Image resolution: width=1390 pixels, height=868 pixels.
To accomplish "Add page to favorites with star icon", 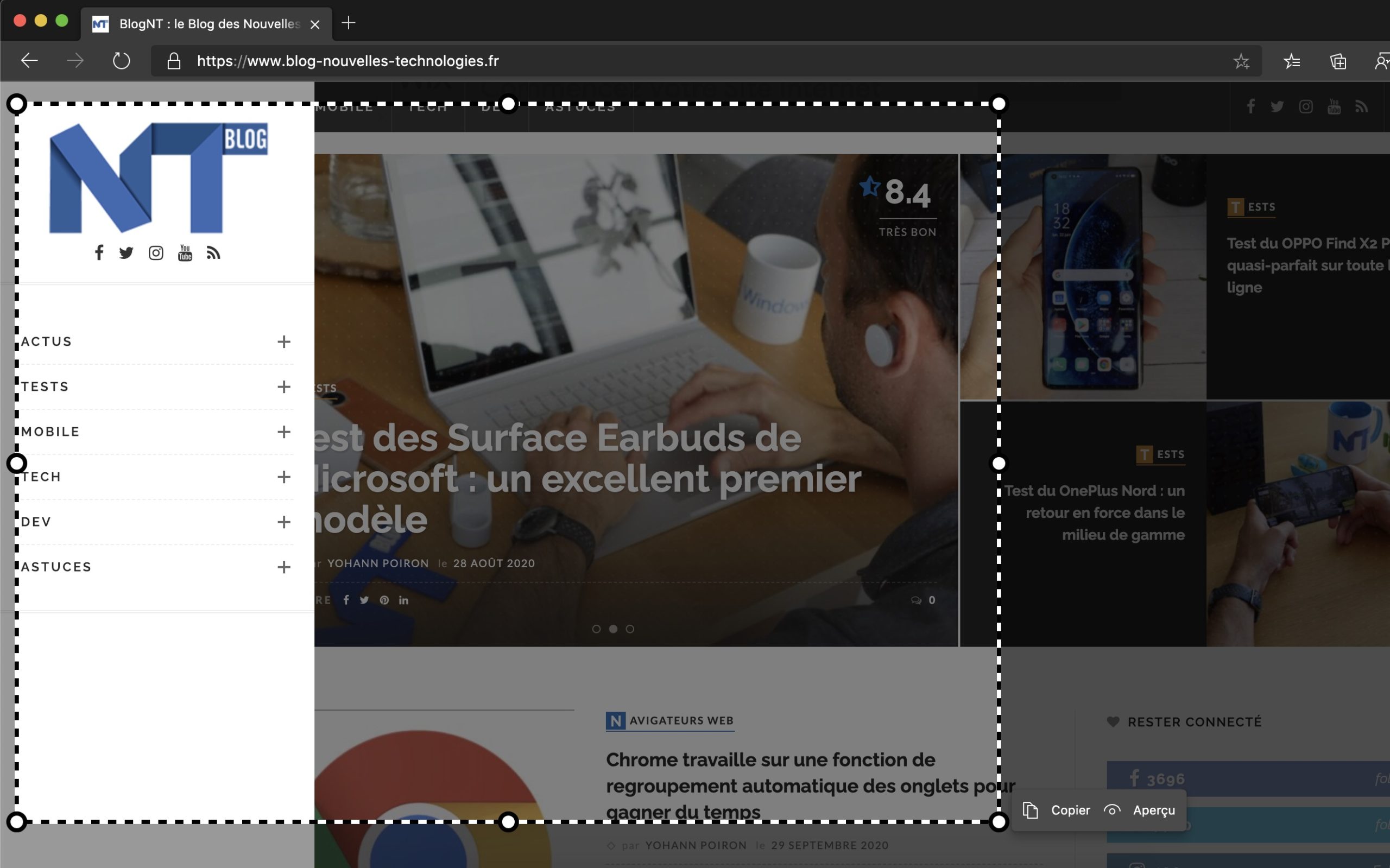I will point(1241,61).
